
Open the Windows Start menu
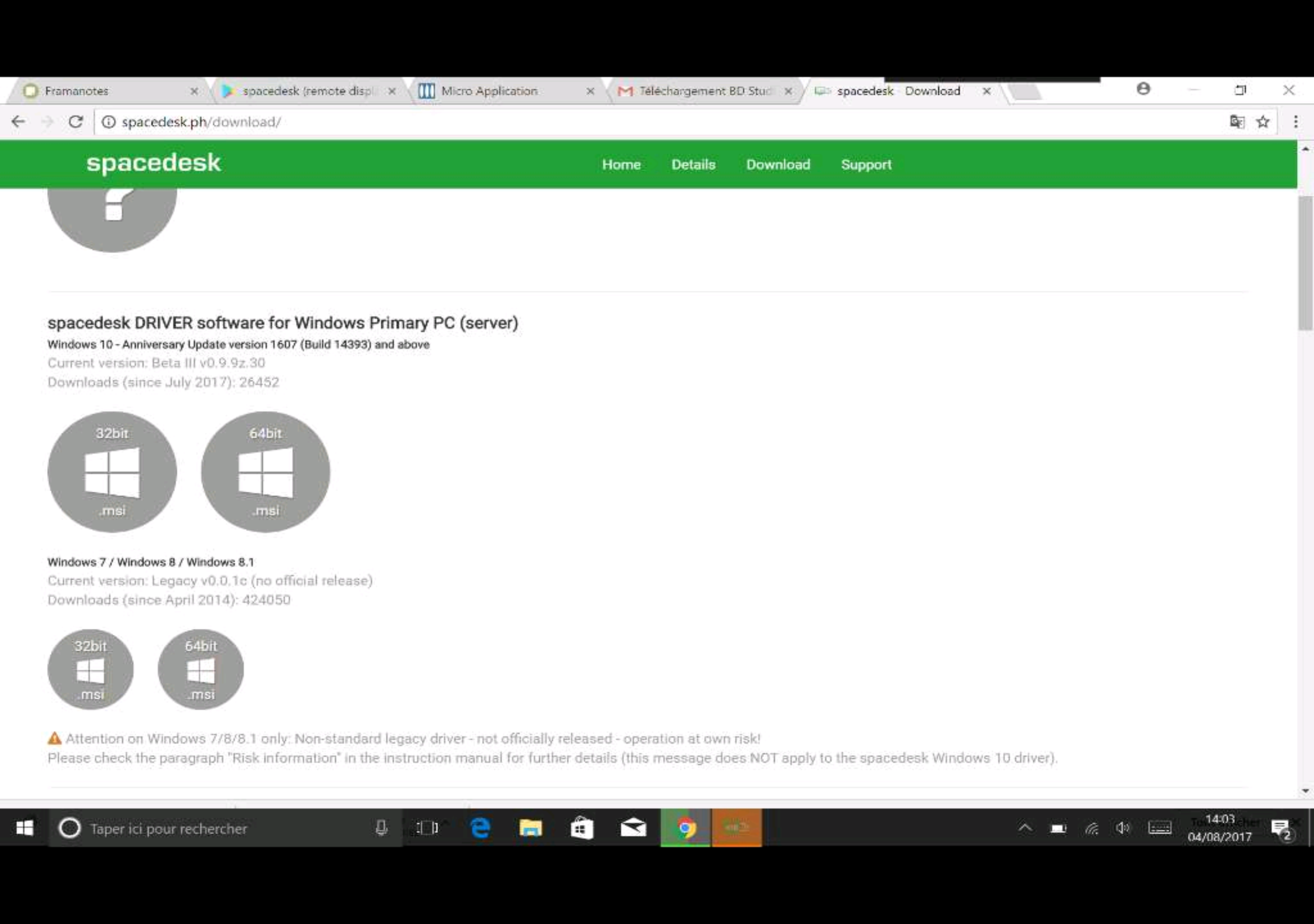coord(24,828)
